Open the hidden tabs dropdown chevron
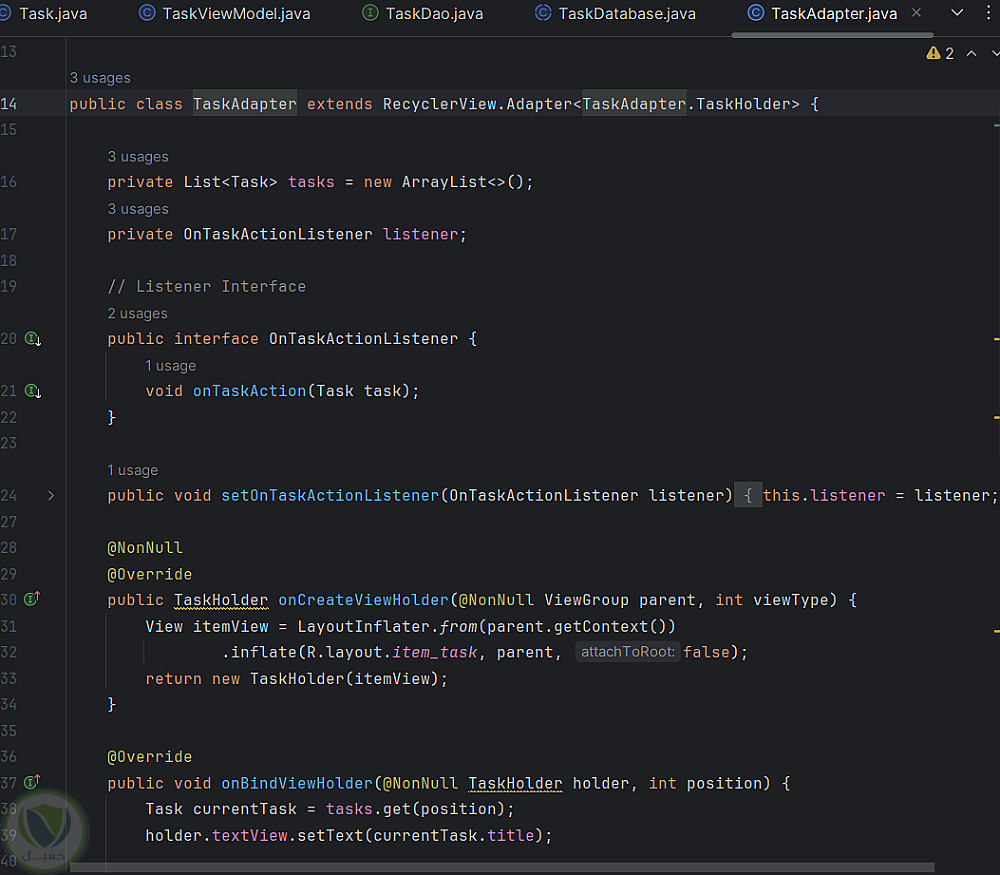 pyautogui.click(x=957, y=13)
